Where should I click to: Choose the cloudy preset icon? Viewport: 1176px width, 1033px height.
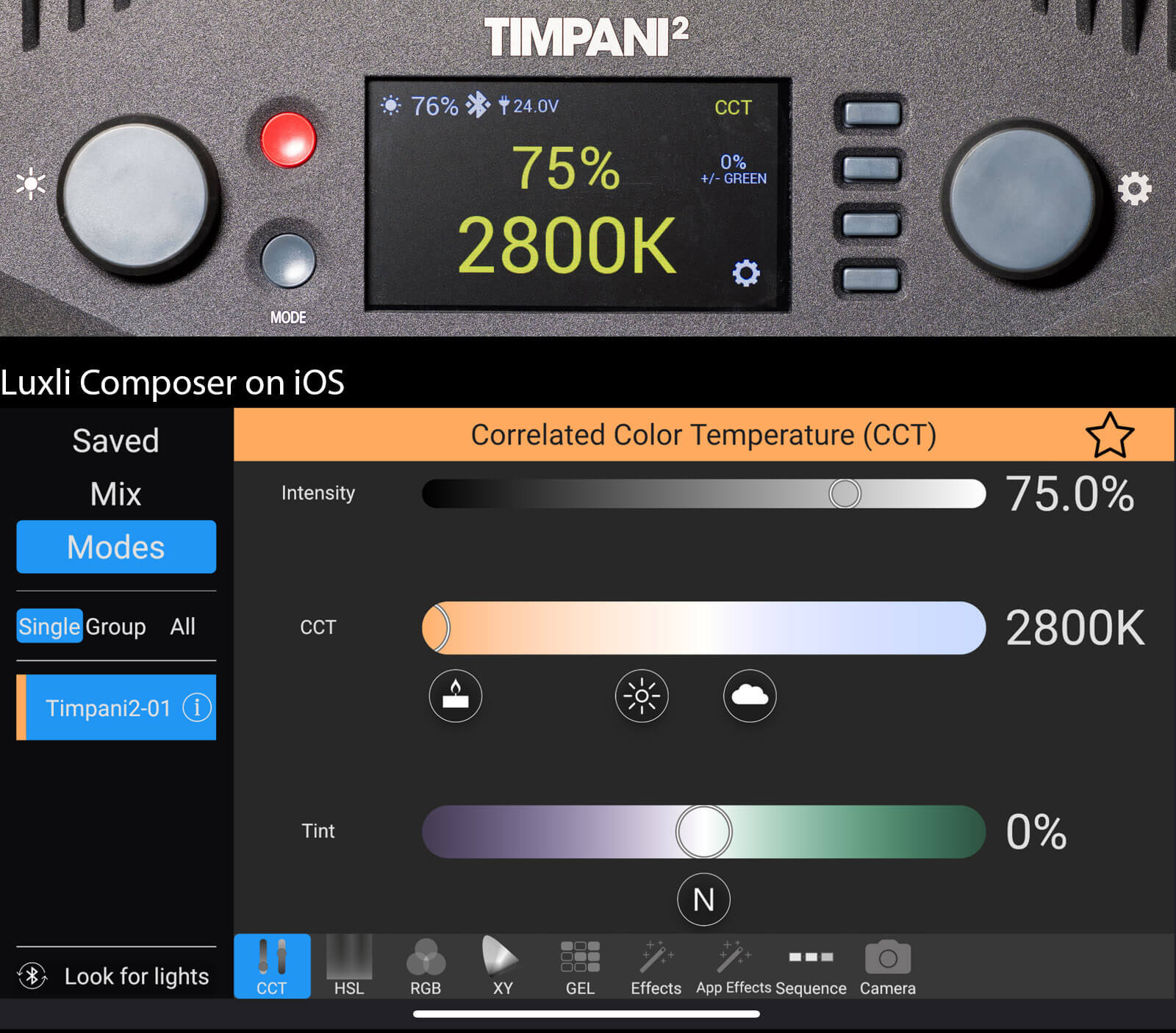point(749,696)
